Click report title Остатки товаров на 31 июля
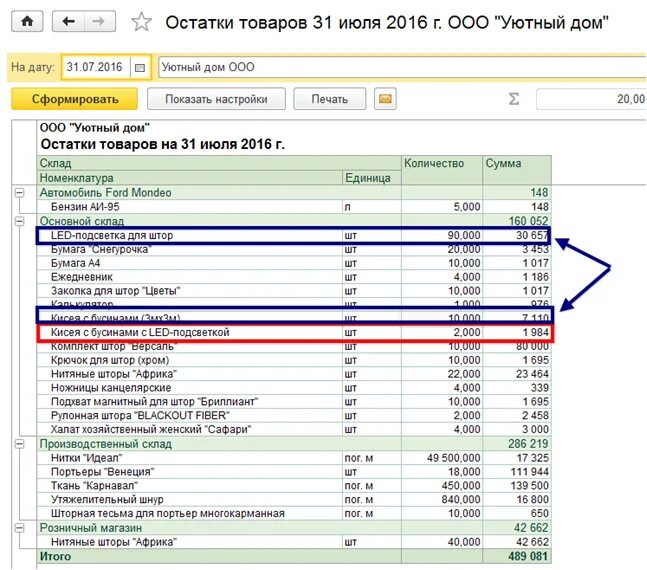 coord(163,144)
